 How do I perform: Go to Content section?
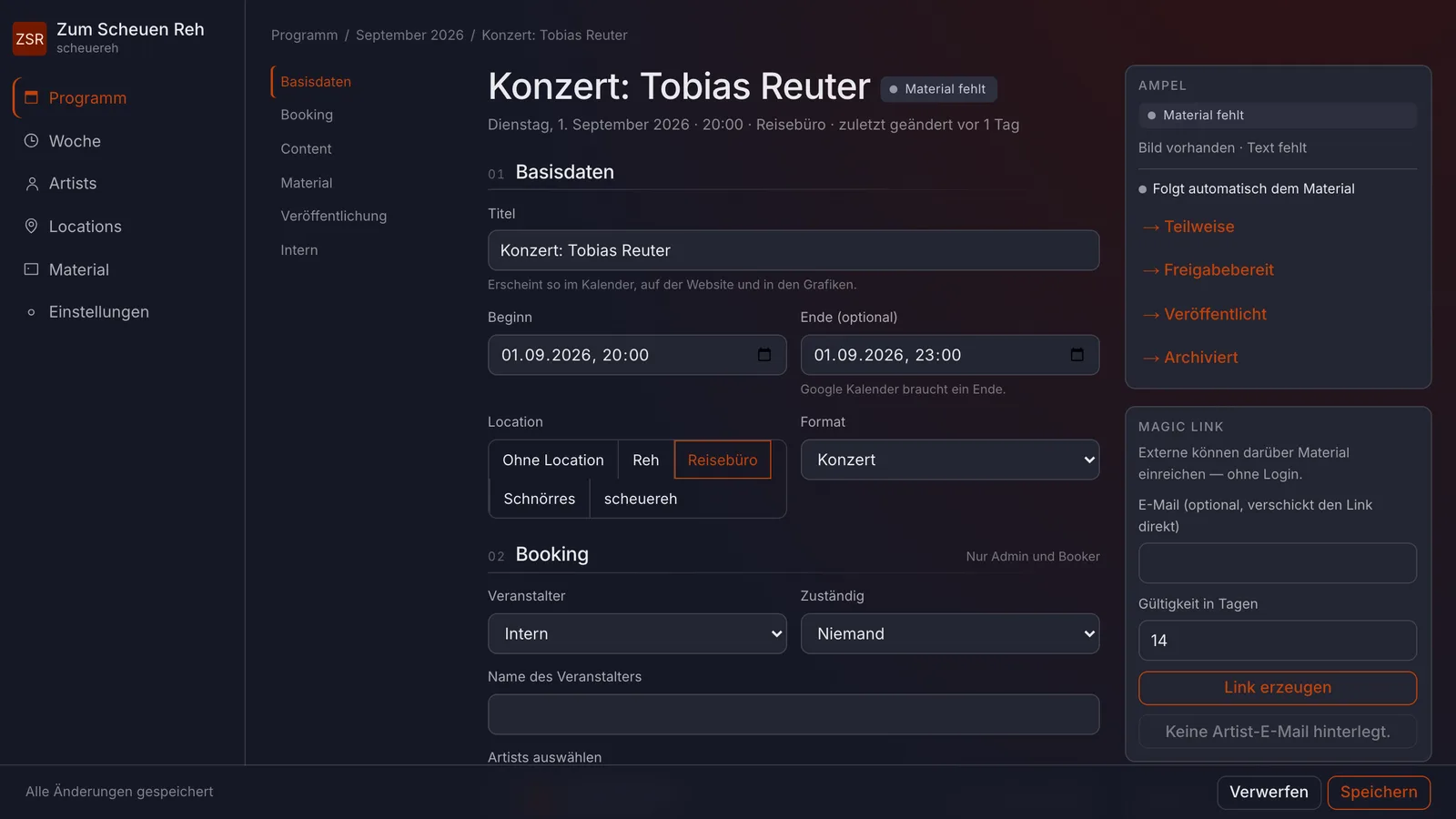coord(306,149)
